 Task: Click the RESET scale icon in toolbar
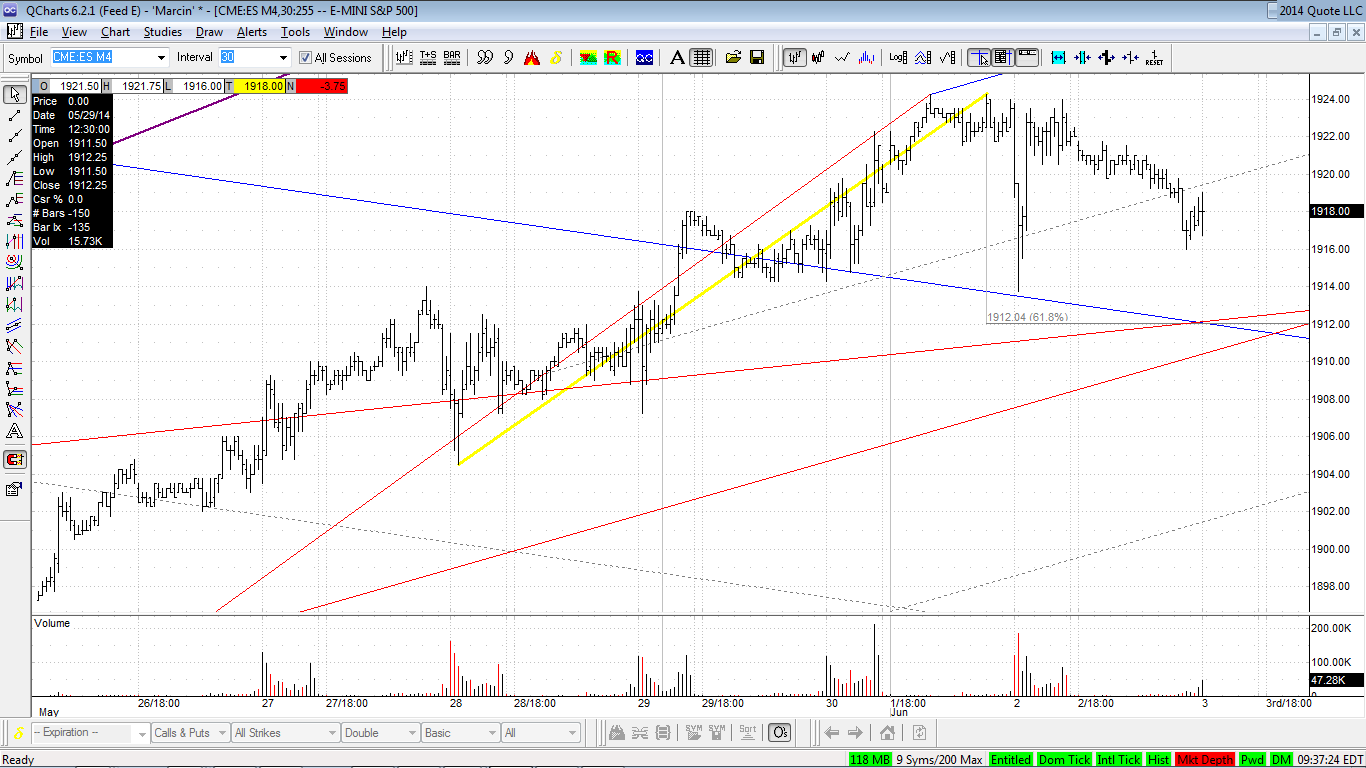tap(1154, 57)
